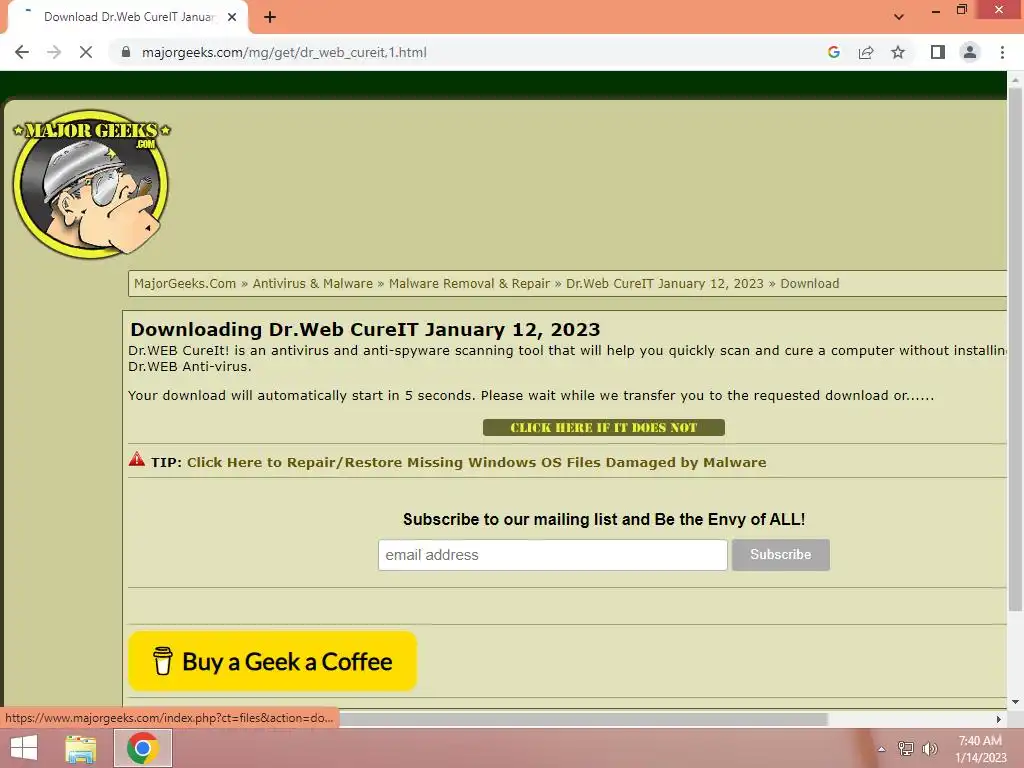Click the vertical scrollbar down arrow
The width and height of the screenshot is (1024, 768).
tap(1015, 702)
